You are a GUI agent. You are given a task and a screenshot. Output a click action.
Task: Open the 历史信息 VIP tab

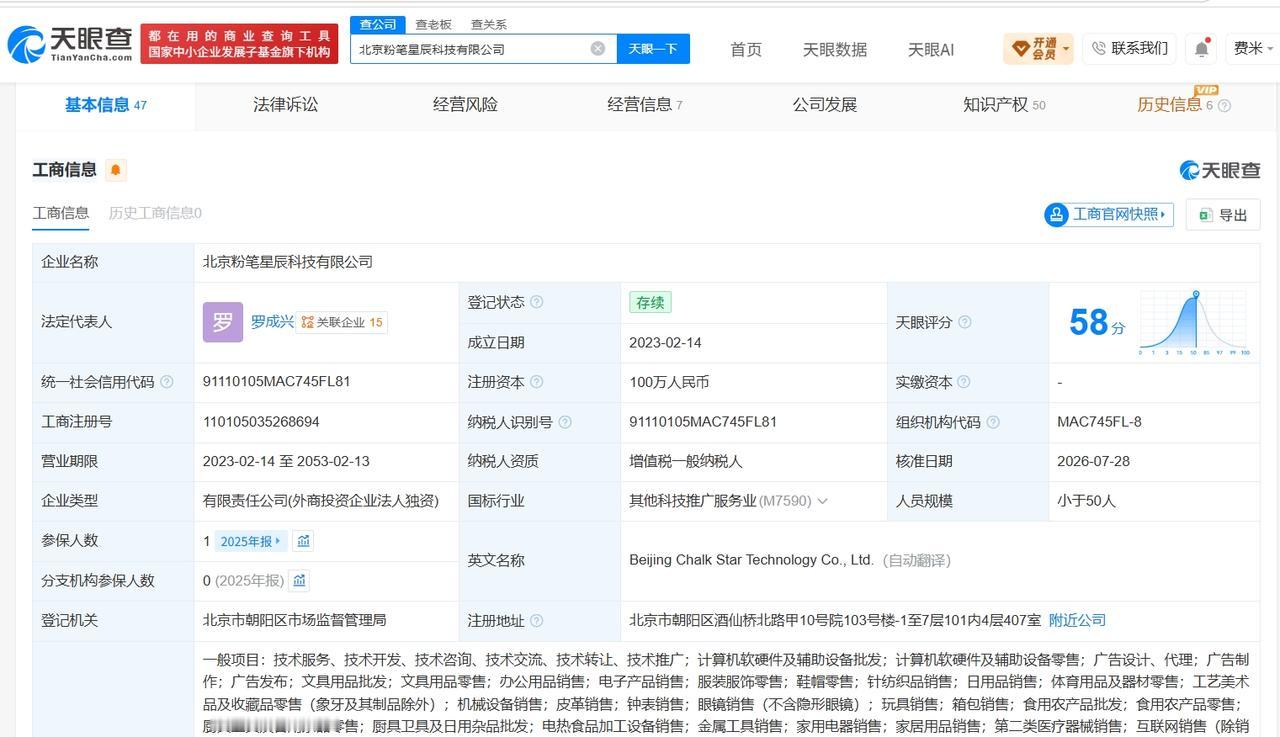pos(1175,104)
